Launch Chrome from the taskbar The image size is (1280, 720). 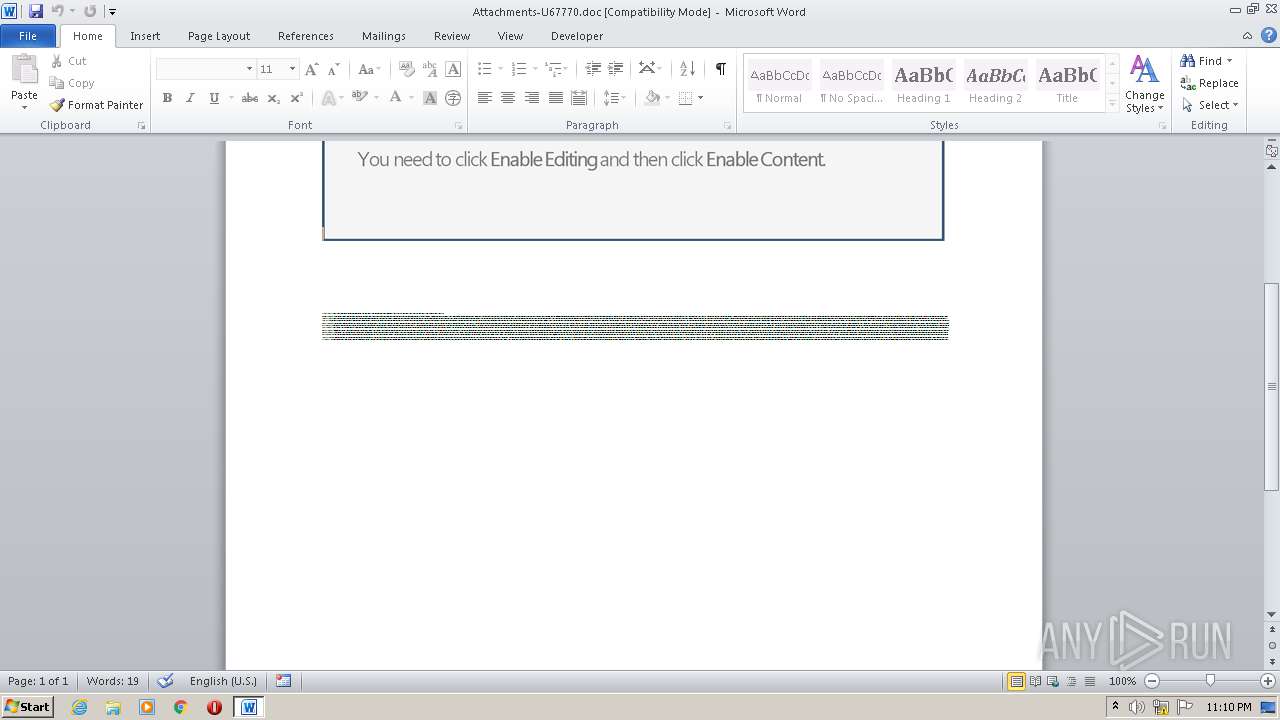coord(181,707)
